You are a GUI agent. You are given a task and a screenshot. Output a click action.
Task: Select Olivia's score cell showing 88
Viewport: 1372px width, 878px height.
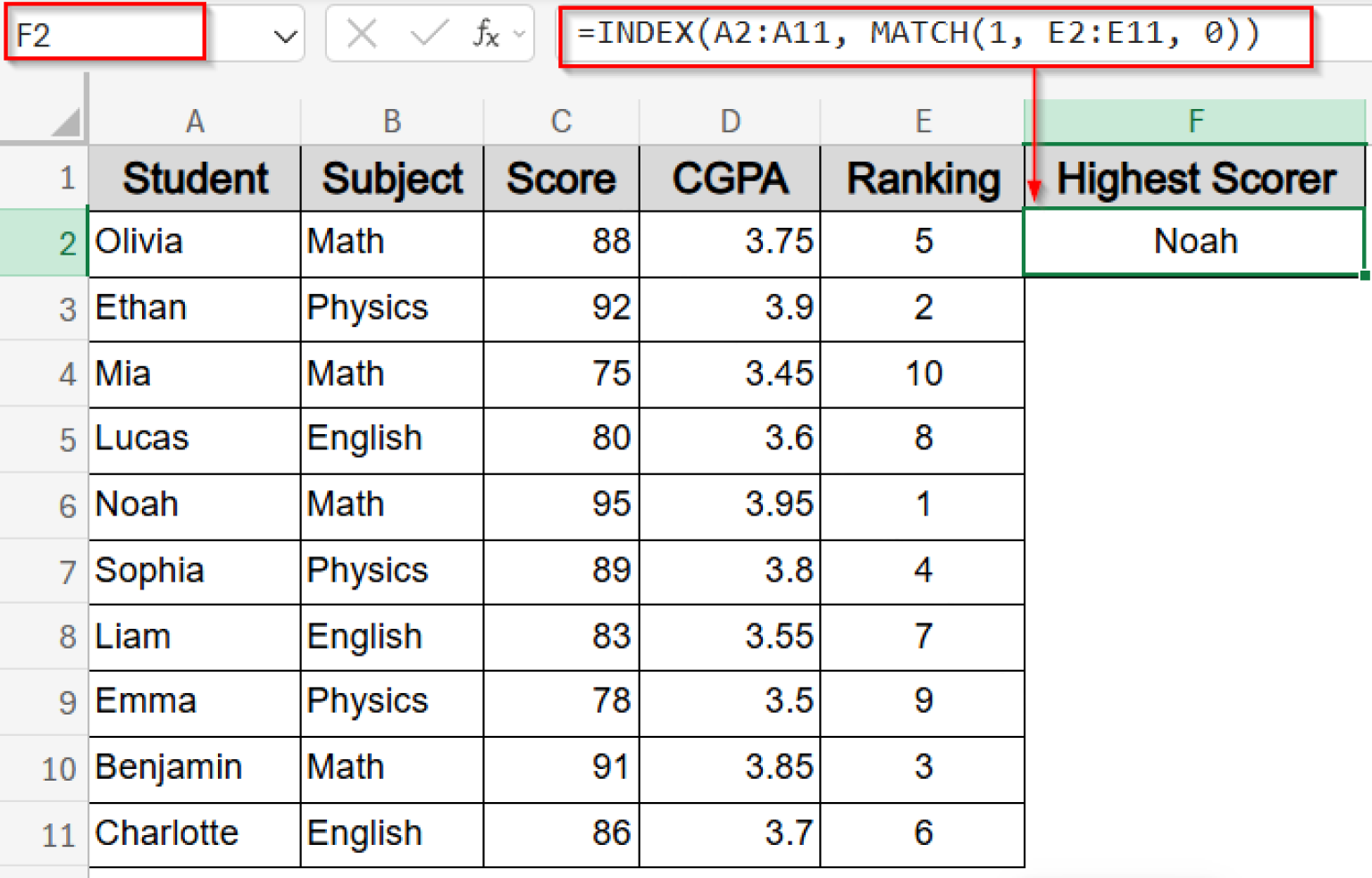[561, 241]
